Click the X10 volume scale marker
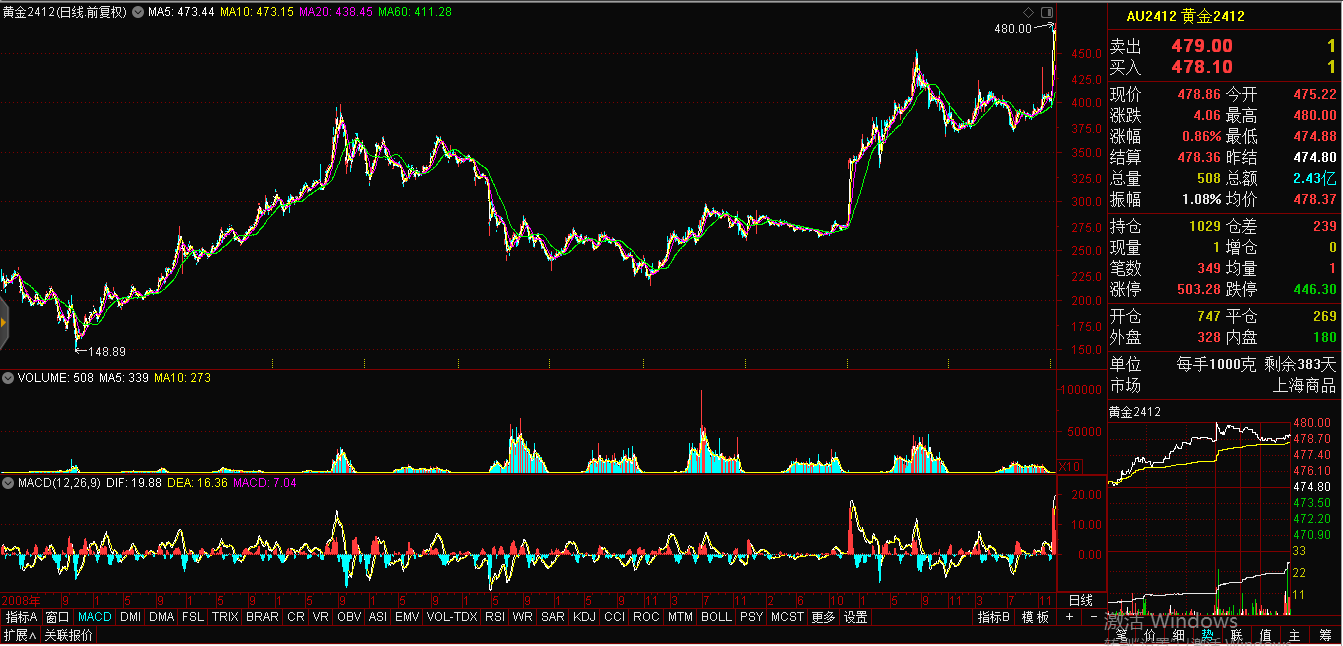 (x=1068, y=466)
